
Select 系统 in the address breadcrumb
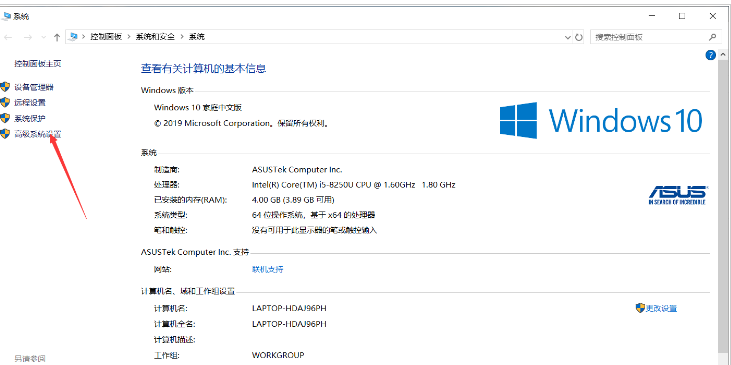(196, 37)
